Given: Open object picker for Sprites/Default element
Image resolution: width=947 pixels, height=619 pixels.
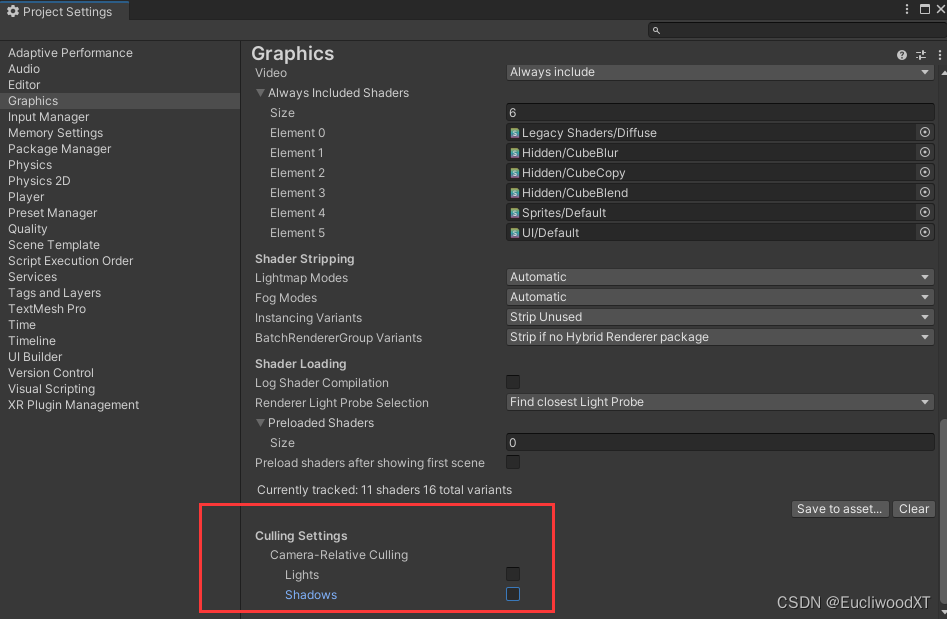Looking at the screenshot, I should (x=924, y=212).
